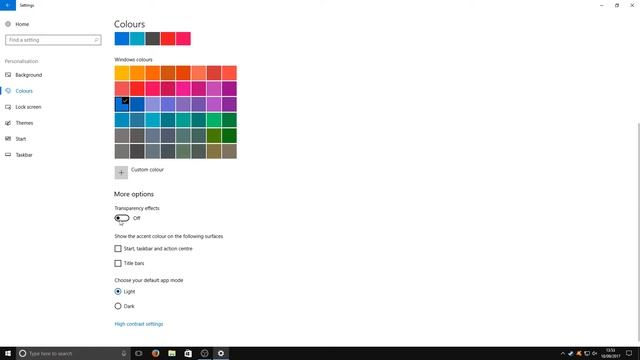Click the Settings gear icon in the taskbar
The height and width of the screenshot is (360, 640).
[221, 353]
